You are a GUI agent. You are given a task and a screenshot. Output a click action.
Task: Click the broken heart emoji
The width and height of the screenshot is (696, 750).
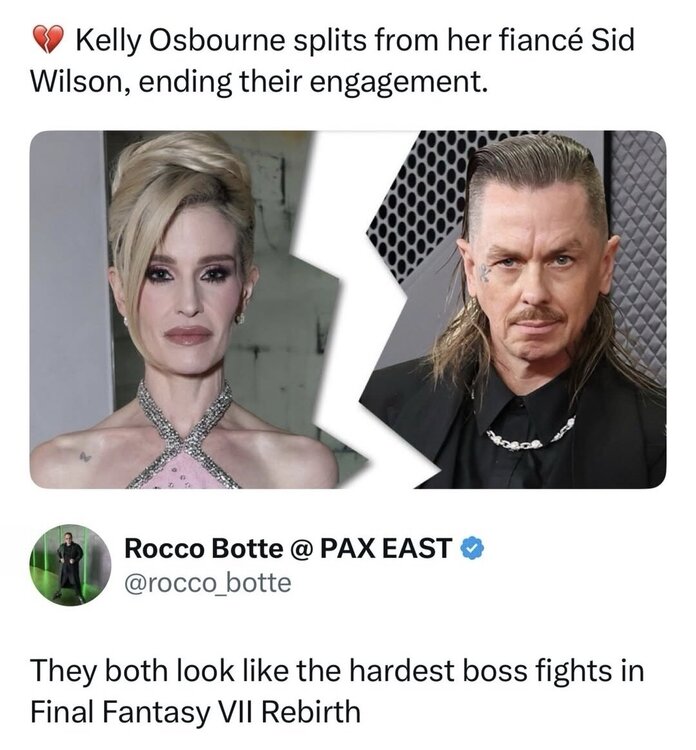click(48, 40)
